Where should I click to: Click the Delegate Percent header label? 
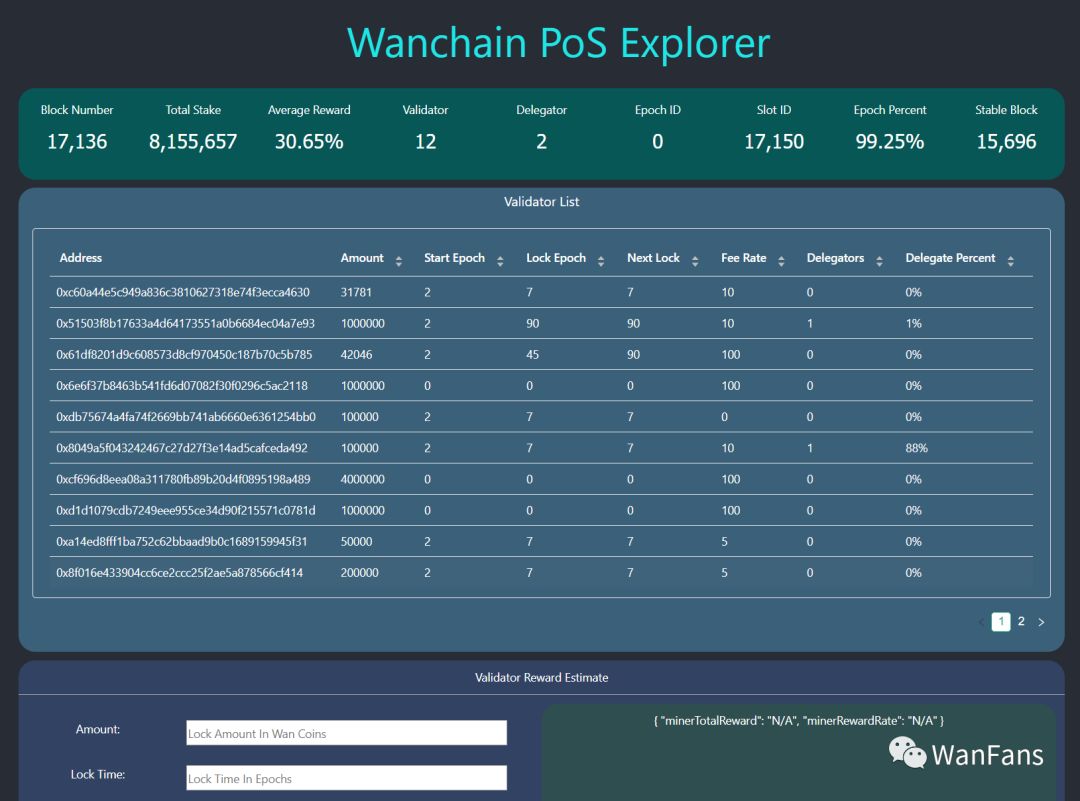point(950,258)
